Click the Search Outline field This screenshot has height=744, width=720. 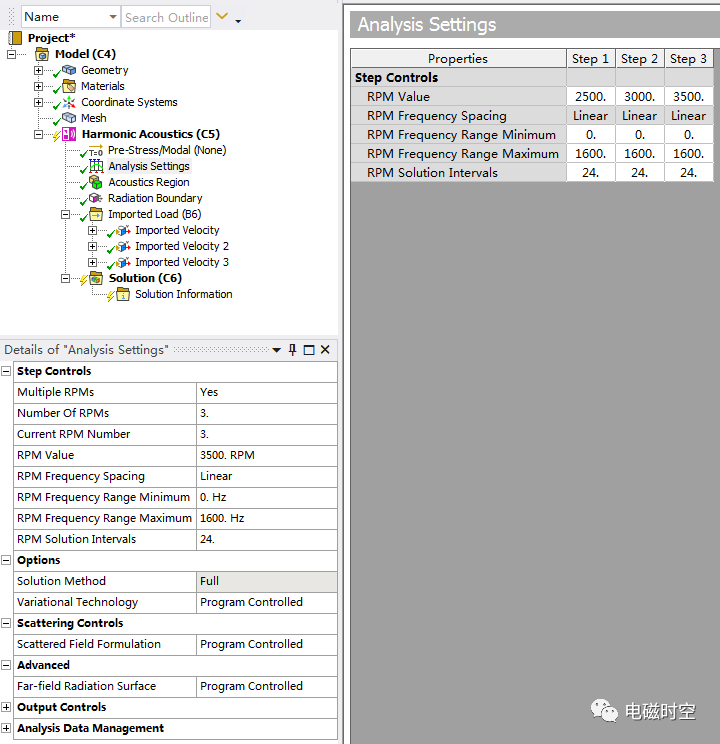(166, 17)
